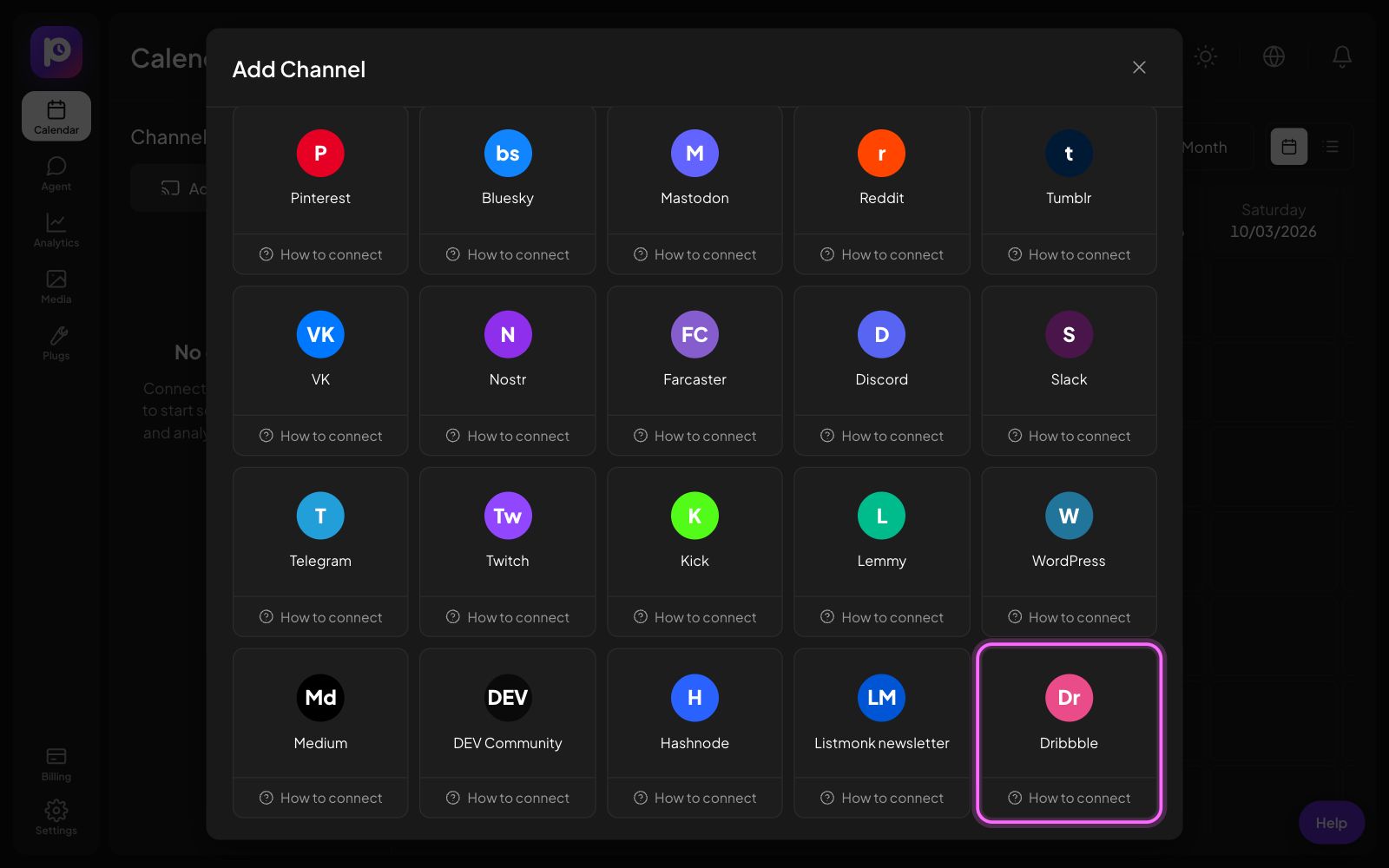Show How to connect for WordPress
The width and height of the screenshot is (1389, 868).
click(1069, 617)
